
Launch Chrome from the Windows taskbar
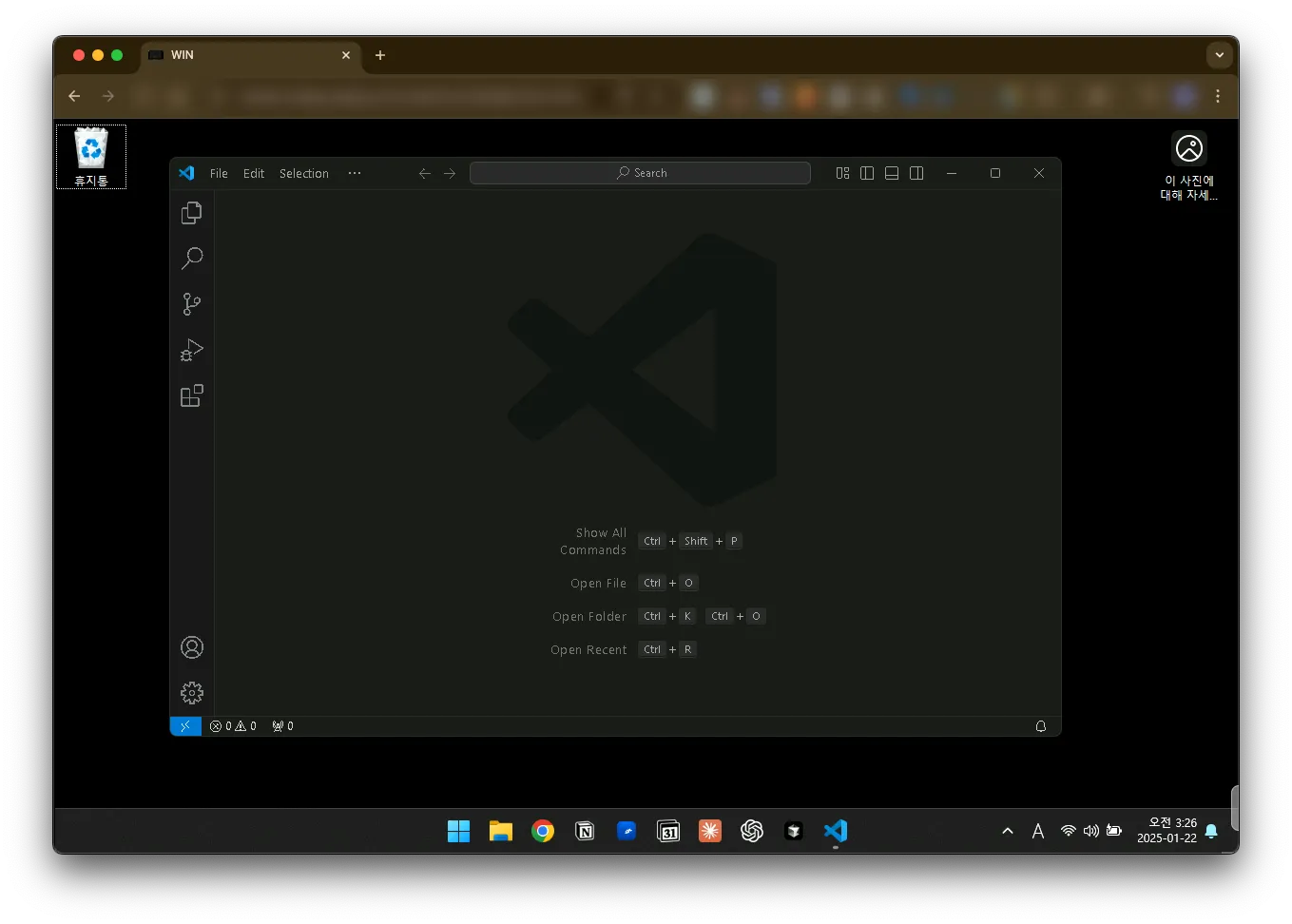pyautogui.click(x=543, y=832)
